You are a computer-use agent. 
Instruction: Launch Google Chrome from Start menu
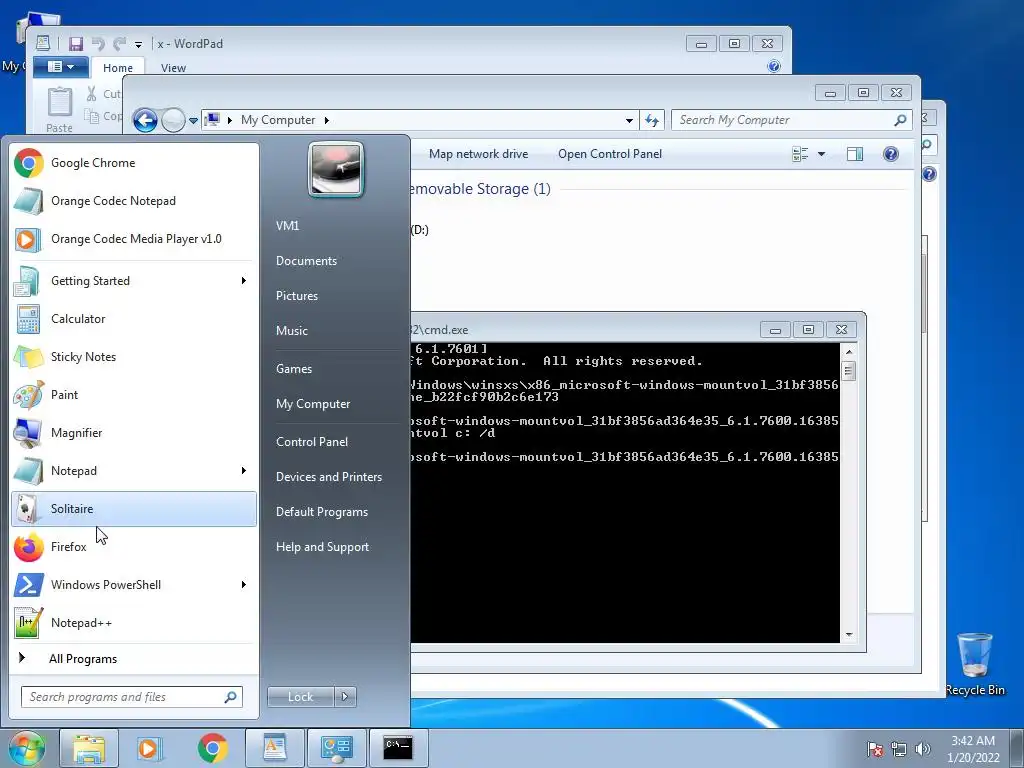pyautogui.click(x=134, y=163)
